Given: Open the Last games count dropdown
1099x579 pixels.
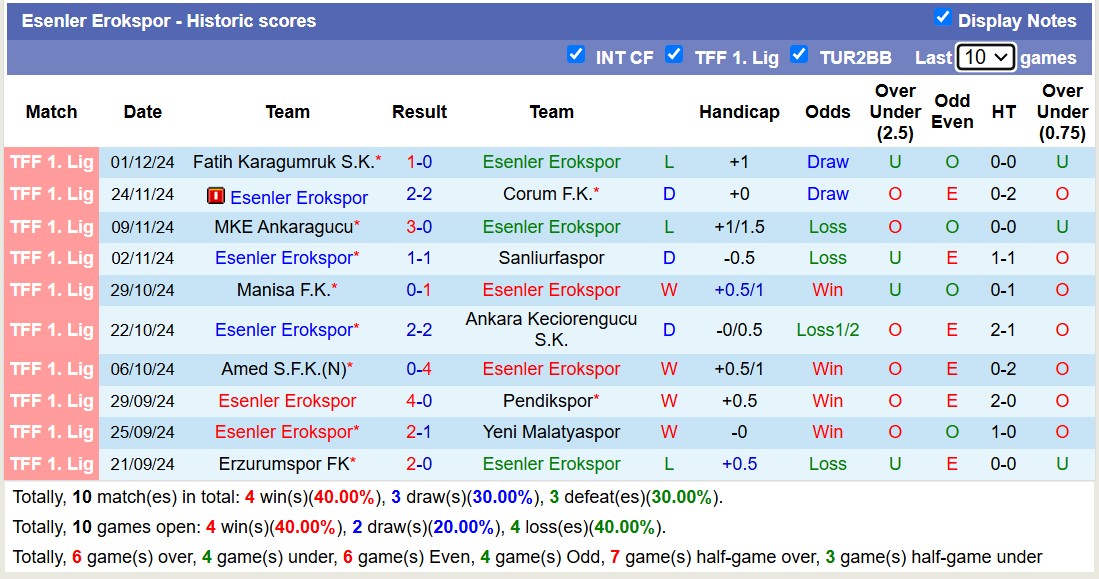Looking at the screenshot, I should click(x=986, y=57).
